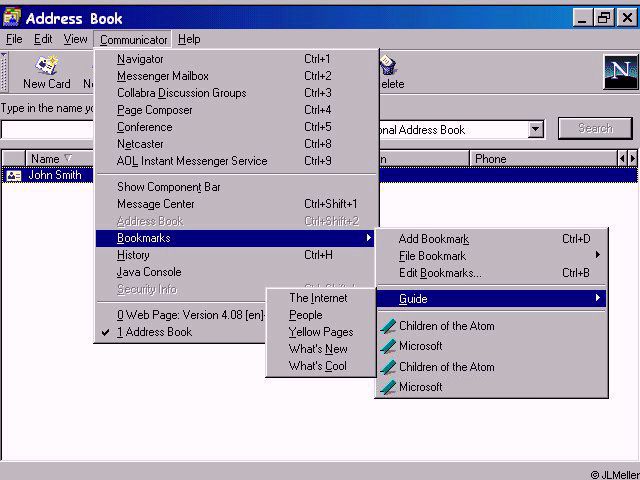Close the Address Book window
The image size is (640, 480).
[x=627, y=18]
